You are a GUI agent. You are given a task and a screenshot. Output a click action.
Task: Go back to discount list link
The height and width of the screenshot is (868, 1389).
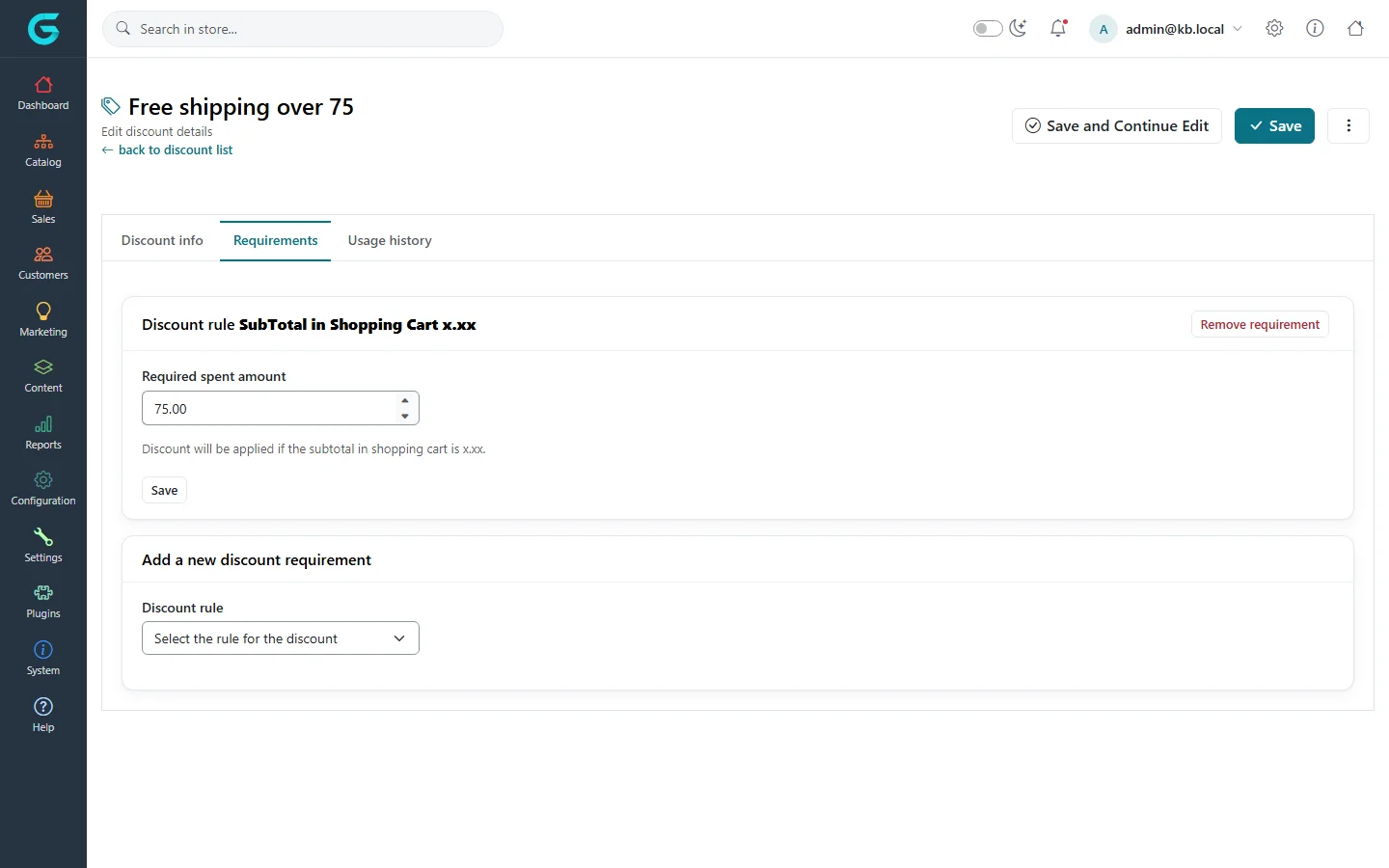point(167,149)
